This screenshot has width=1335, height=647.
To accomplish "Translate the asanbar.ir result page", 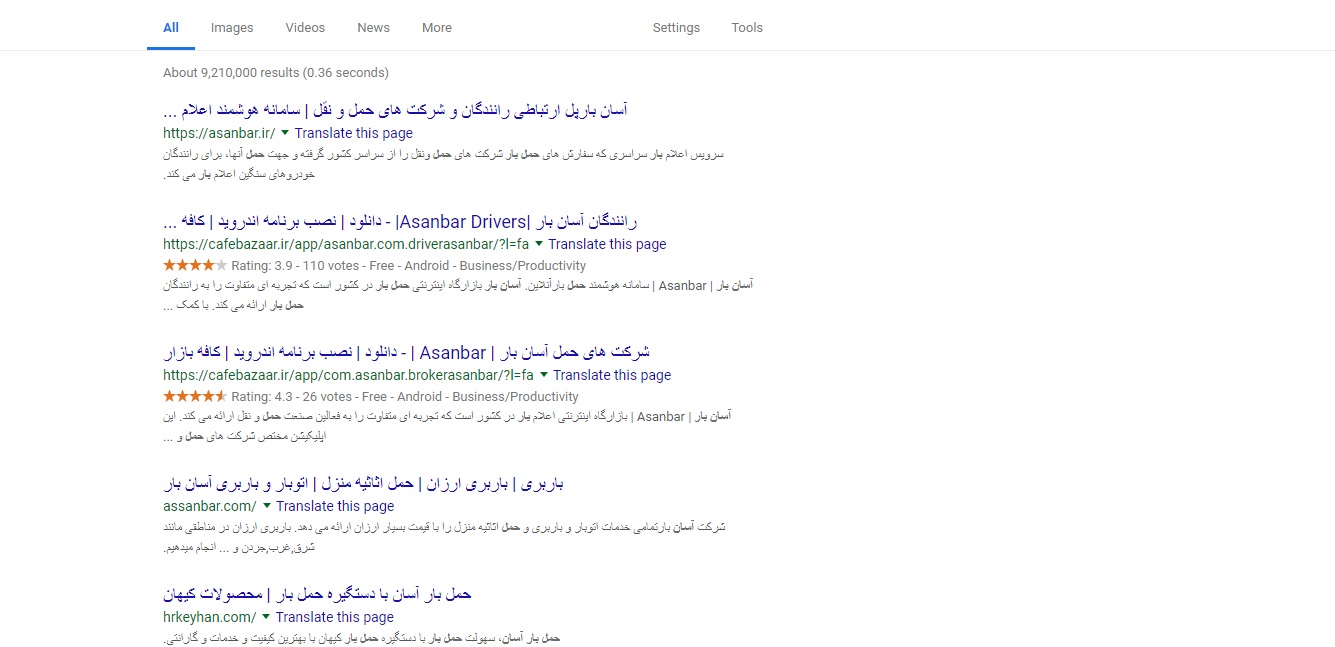I will click(x=354, y=133).
